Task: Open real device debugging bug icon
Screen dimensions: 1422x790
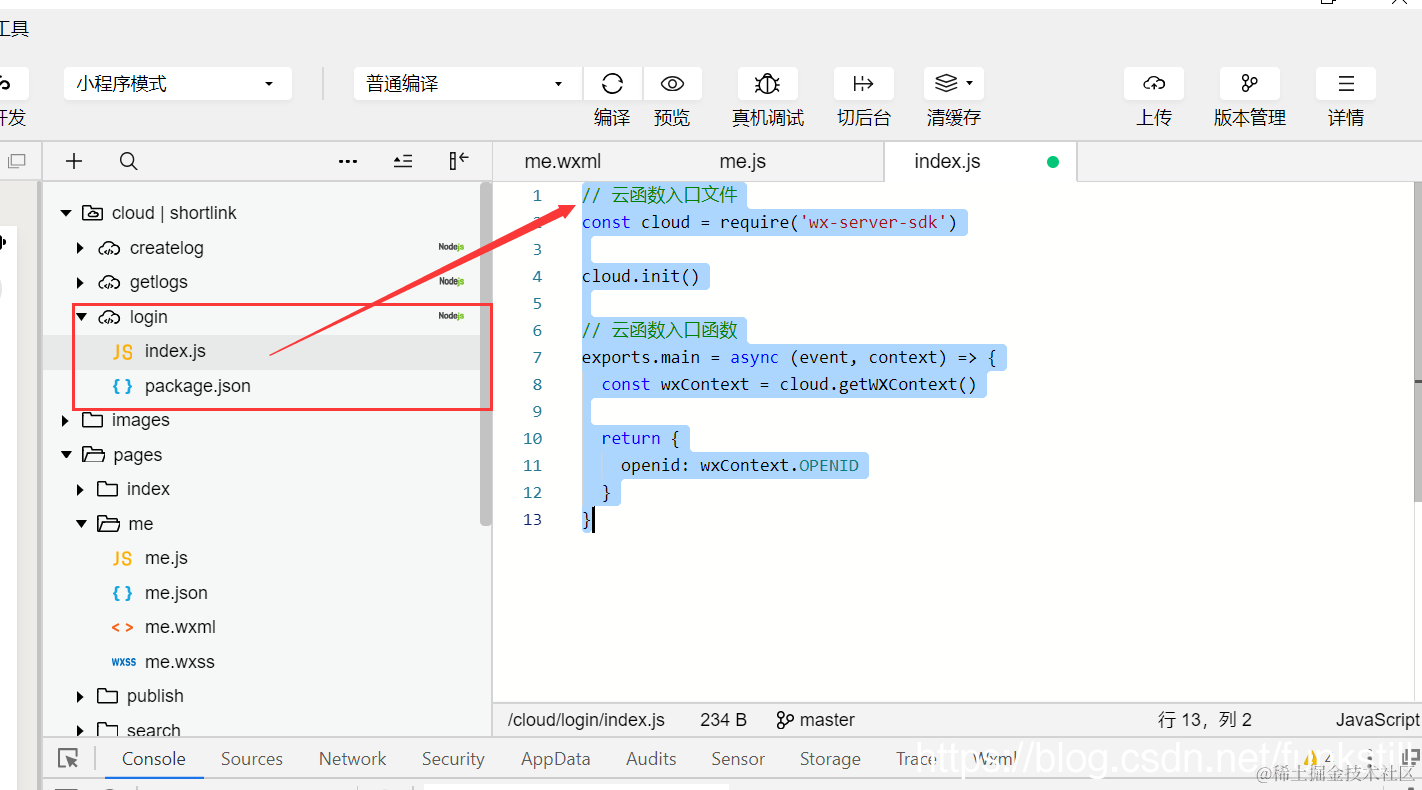Action: [767, 83]
